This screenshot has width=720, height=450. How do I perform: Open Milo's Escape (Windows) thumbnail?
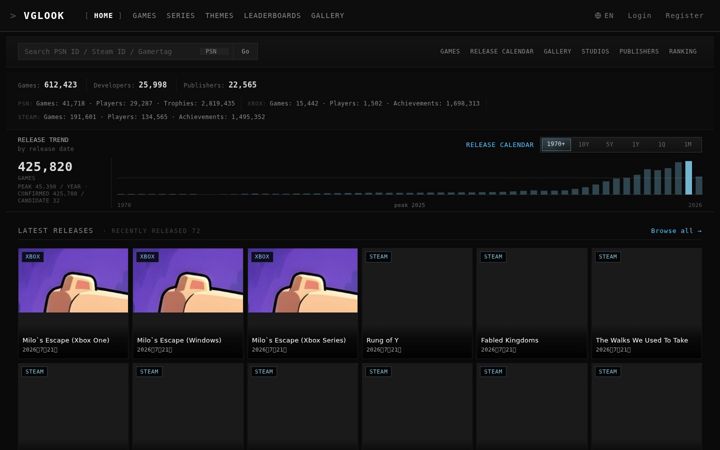pyautogui.click(x=188, y=281)
